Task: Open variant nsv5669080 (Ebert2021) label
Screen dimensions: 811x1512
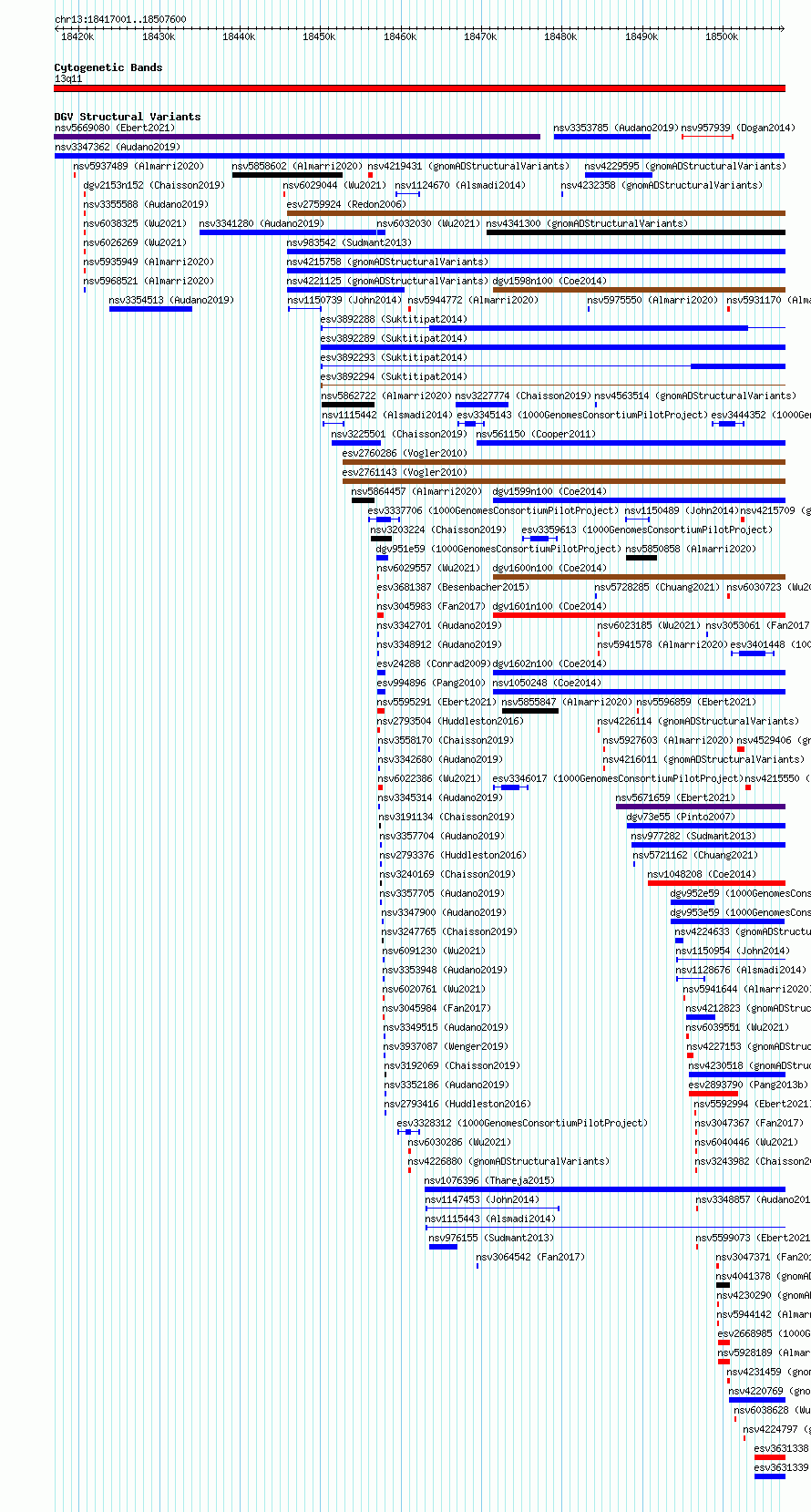Action: coord(114,128)
